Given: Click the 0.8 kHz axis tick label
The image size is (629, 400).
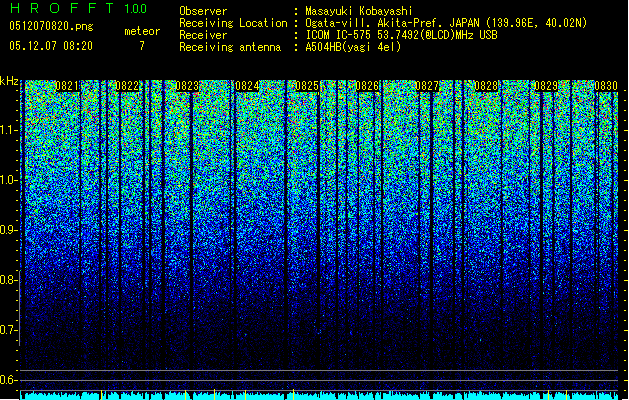Looking at the screenshot, I should click(x=9, y=280).
